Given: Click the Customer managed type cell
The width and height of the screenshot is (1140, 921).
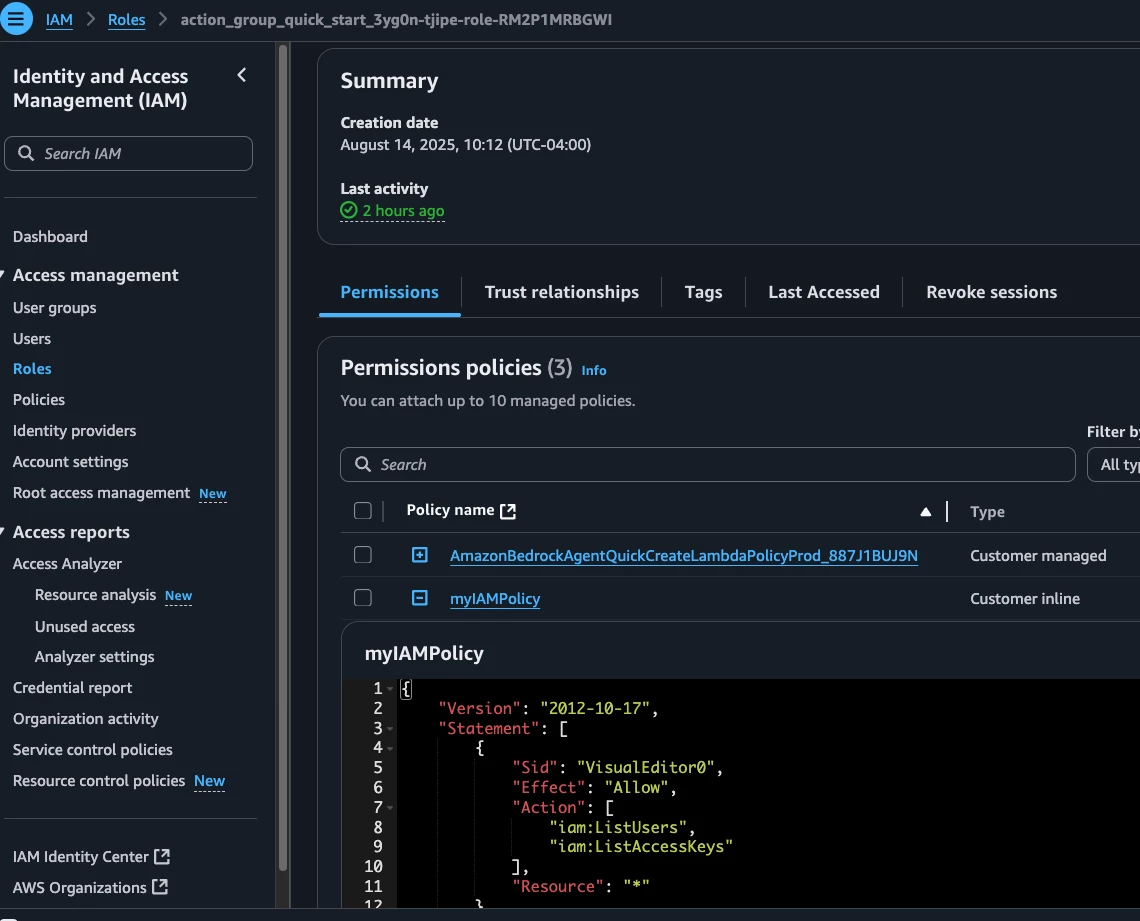Looking at the screenshot, I should 1038,556.
